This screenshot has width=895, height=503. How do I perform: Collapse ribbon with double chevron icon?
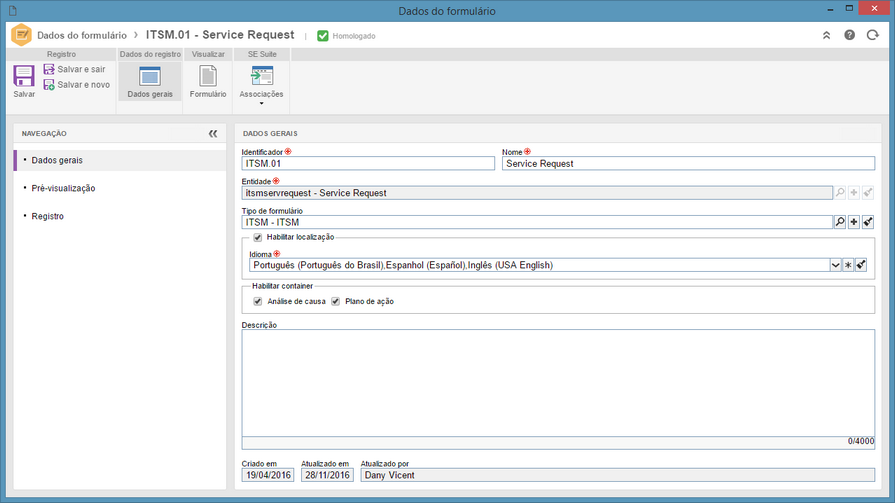click(x=826, y=35)
